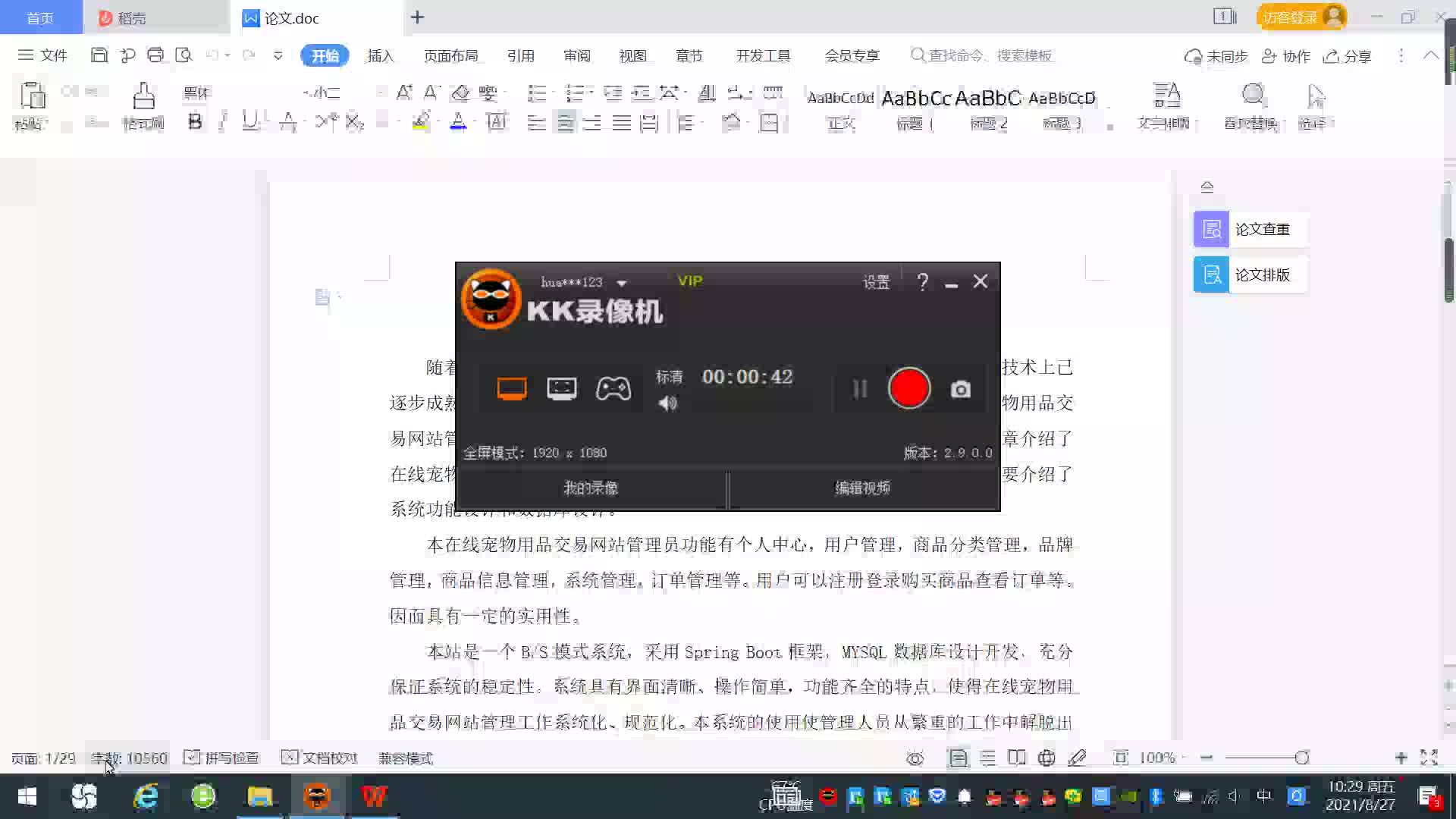Open KK recorder 设置
The image size is (1456, 819).
876,282
